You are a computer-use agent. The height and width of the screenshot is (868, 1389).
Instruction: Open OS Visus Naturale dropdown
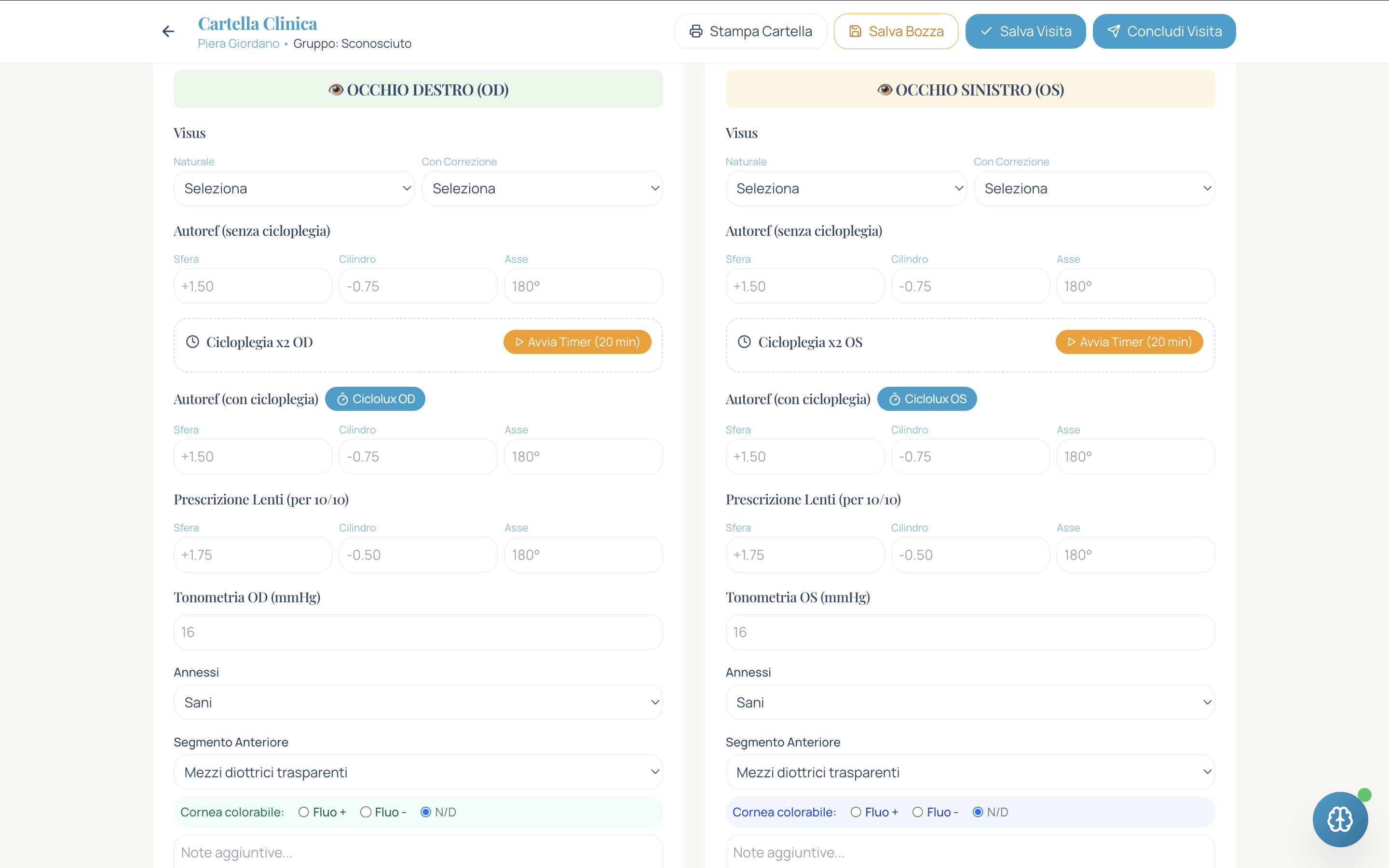[846, 188]
